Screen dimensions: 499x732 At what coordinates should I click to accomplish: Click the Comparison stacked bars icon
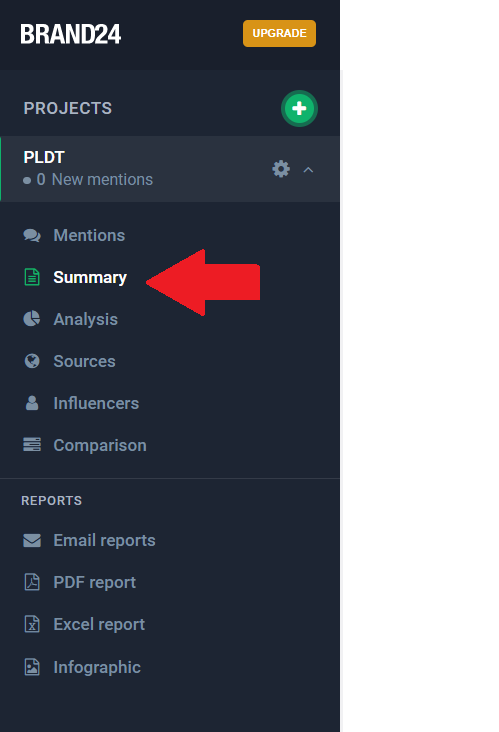click(x=32, y=444)
